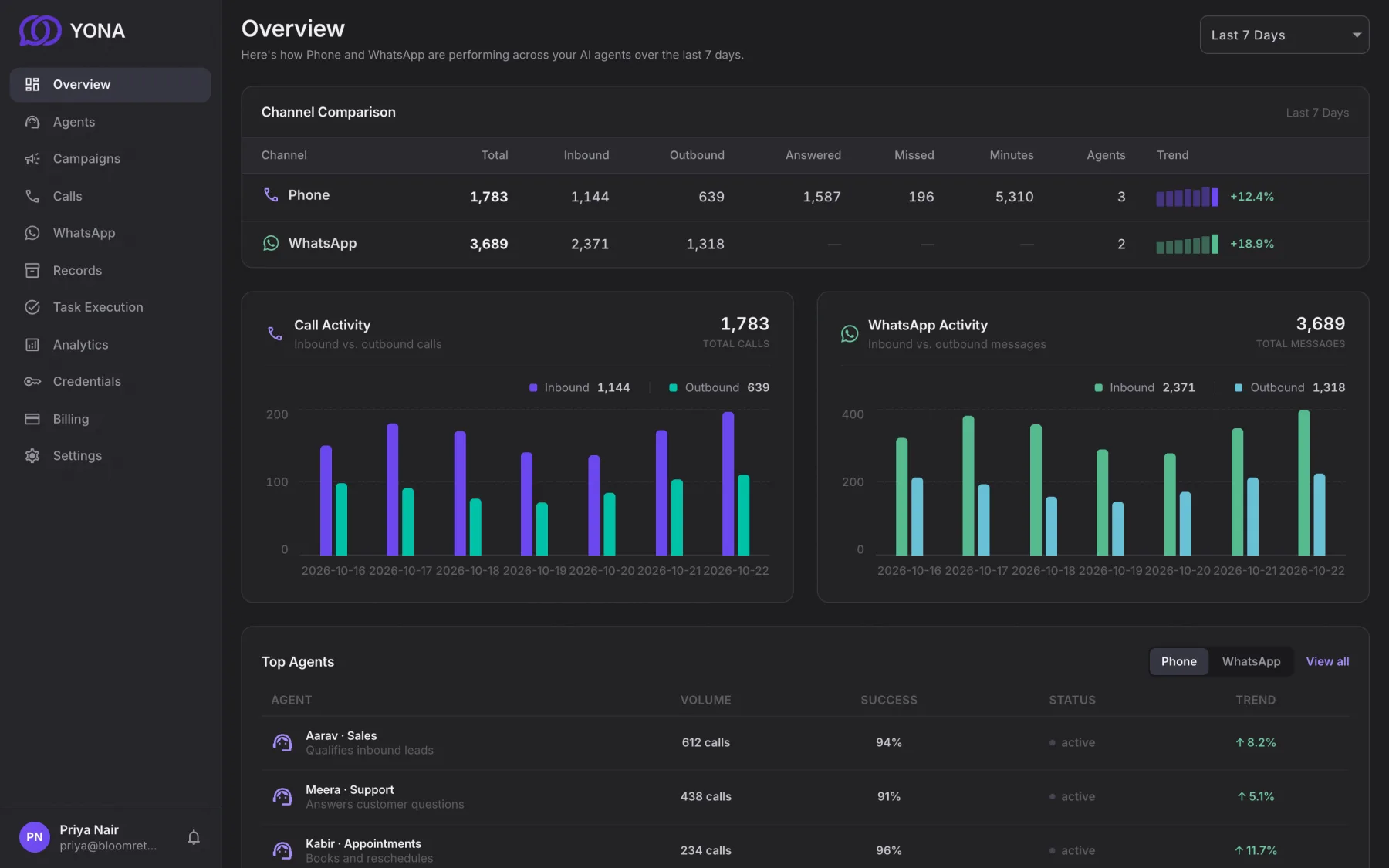Screen dimensions: 1389x868
Task: Open Analytics from the sidebar
Action: [110, 345]
